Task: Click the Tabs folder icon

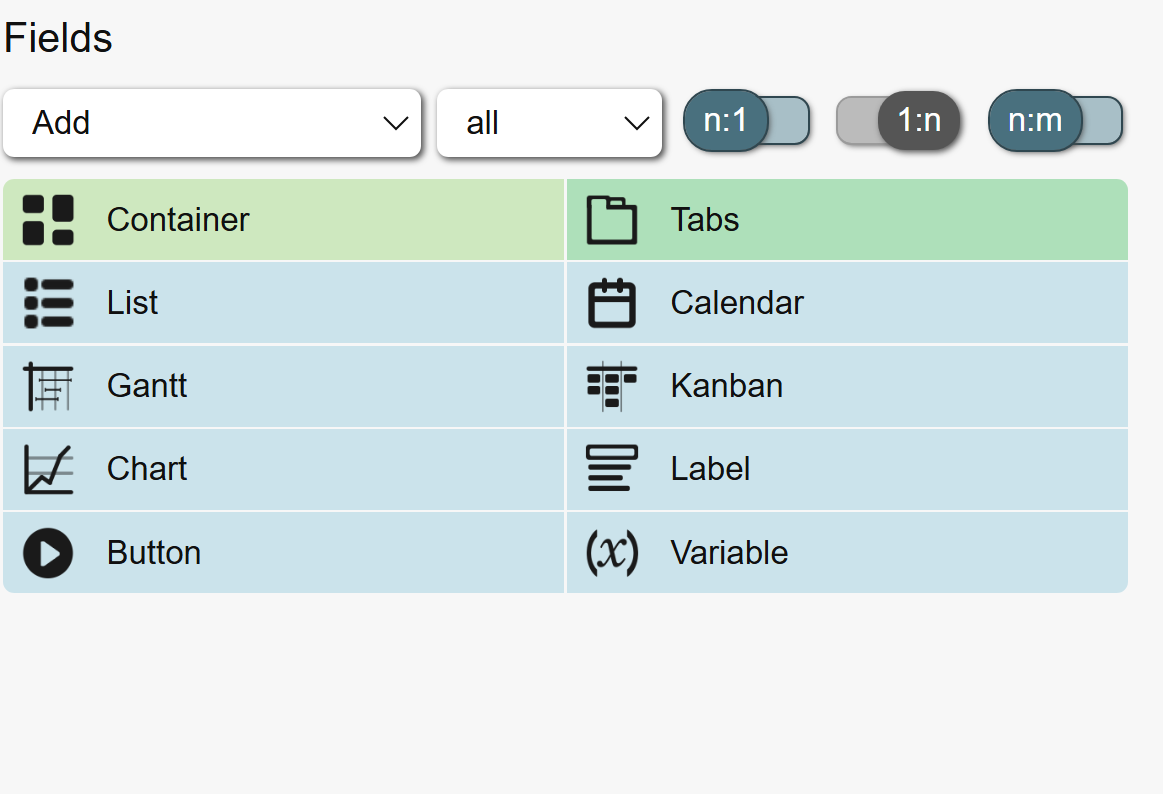Action: click(611, 220)
